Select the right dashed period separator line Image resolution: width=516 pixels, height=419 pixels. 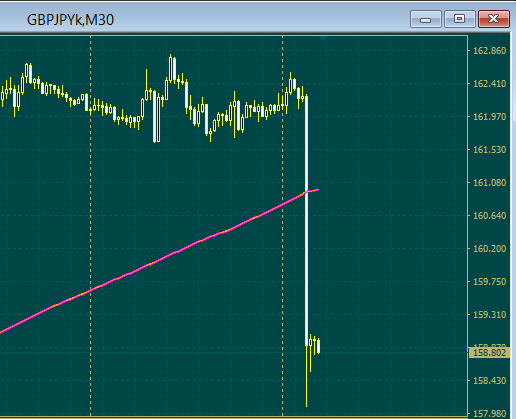click(x=283, y=226)
